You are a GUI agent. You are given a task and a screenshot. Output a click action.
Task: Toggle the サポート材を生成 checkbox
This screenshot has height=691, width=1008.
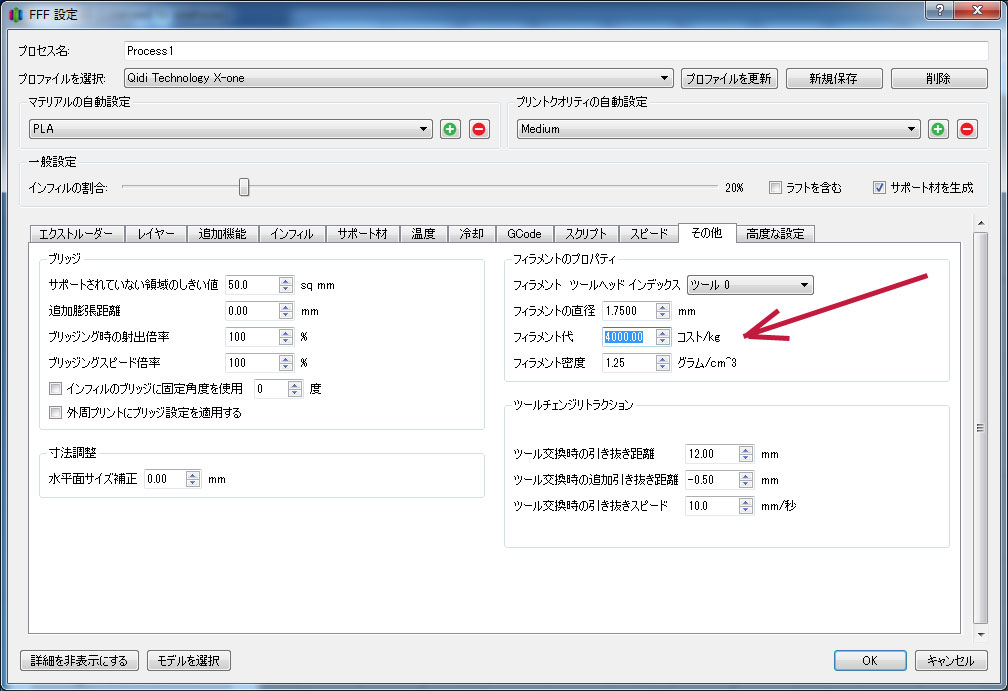coord(879,187)
